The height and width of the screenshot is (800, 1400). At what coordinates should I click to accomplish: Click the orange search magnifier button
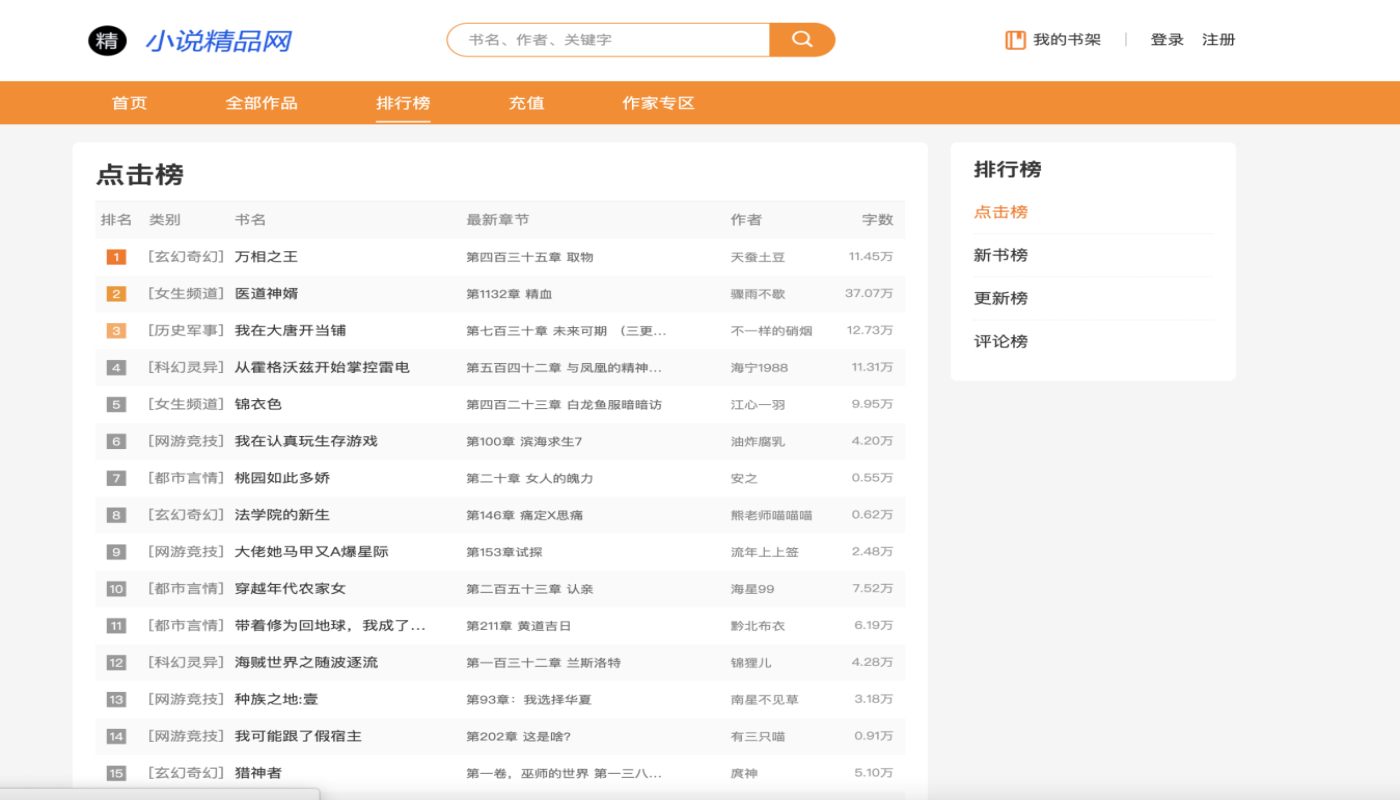point(802,40)
